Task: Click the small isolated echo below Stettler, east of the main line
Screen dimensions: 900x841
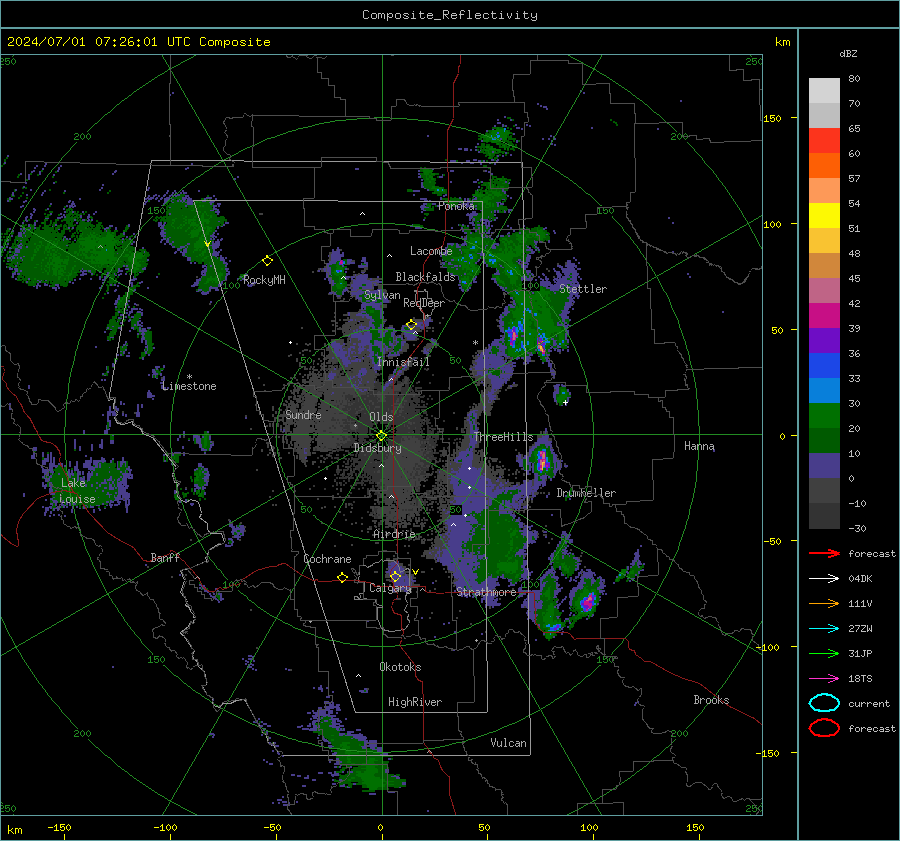Action: pos(561,395)
